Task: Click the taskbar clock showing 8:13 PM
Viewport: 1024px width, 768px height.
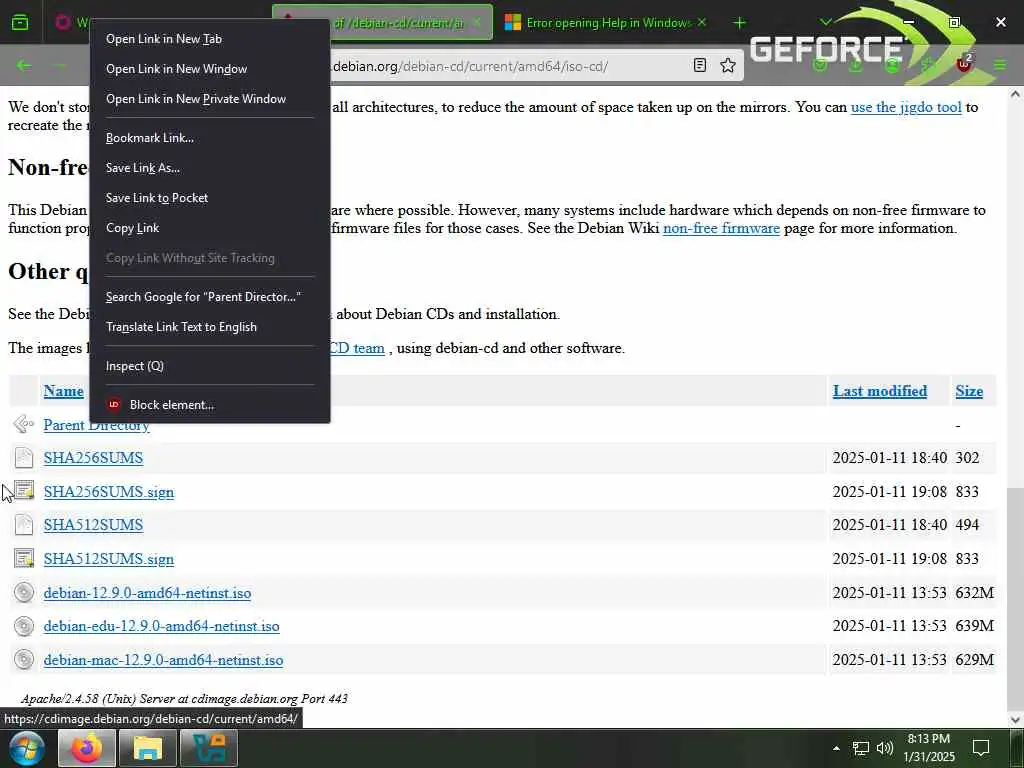Action: pyautogui.click(x=929, y=748)
